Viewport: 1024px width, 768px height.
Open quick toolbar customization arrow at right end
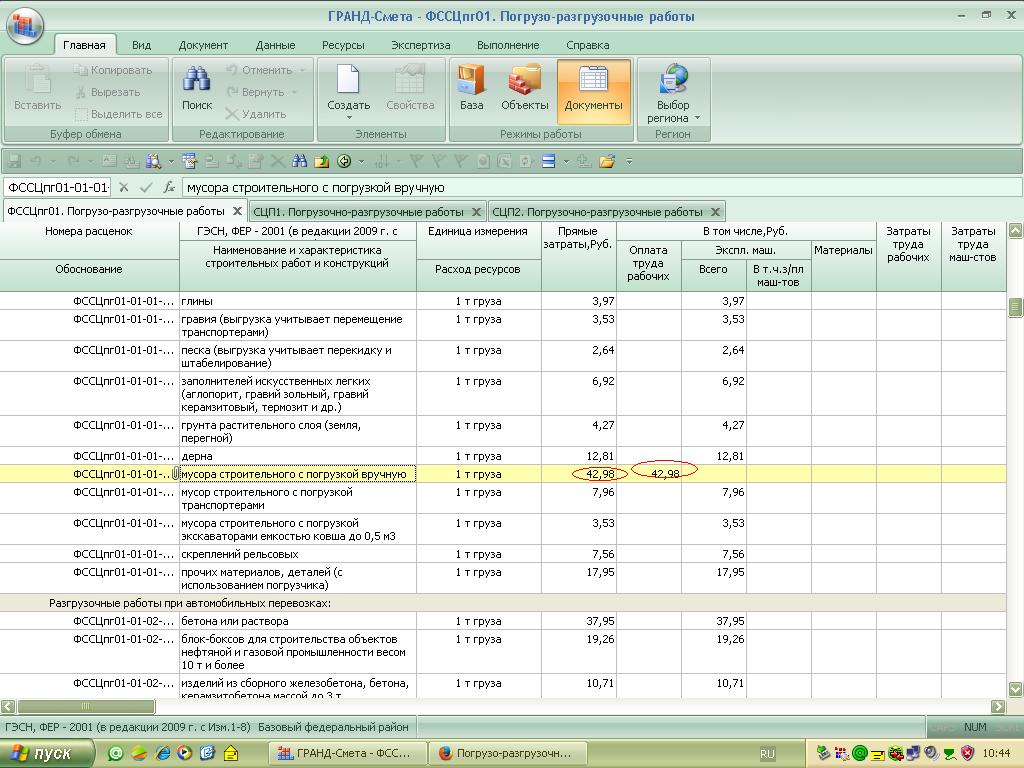(x=629, y=161)
